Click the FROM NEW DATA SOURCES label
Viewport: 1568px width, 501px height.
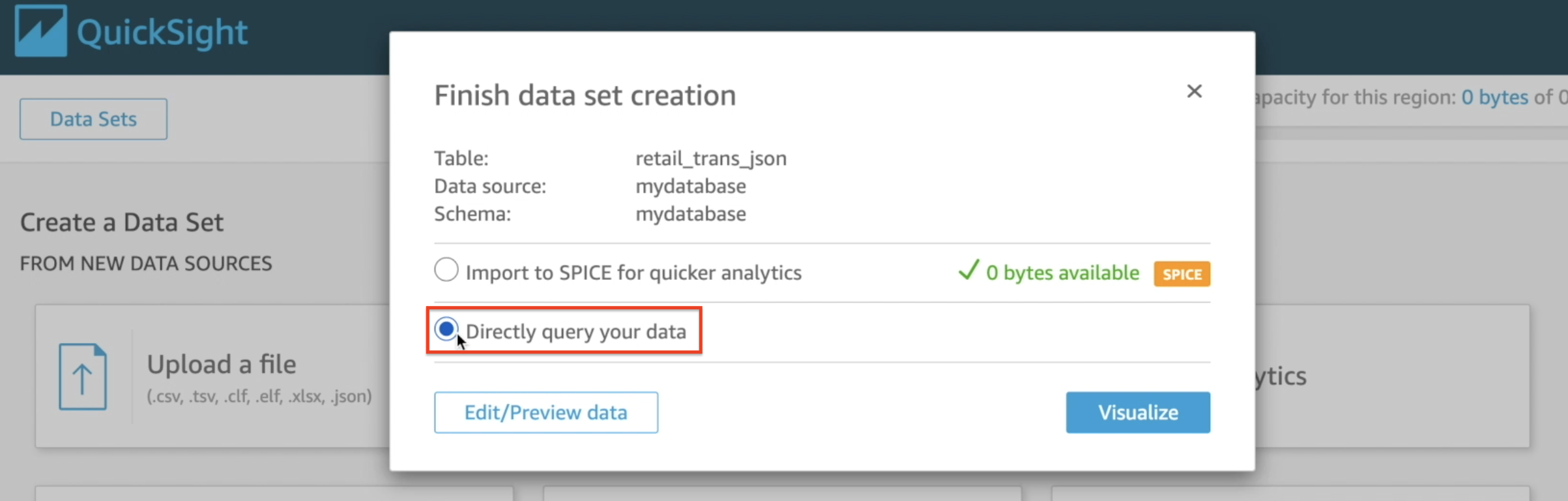[146, 264]
